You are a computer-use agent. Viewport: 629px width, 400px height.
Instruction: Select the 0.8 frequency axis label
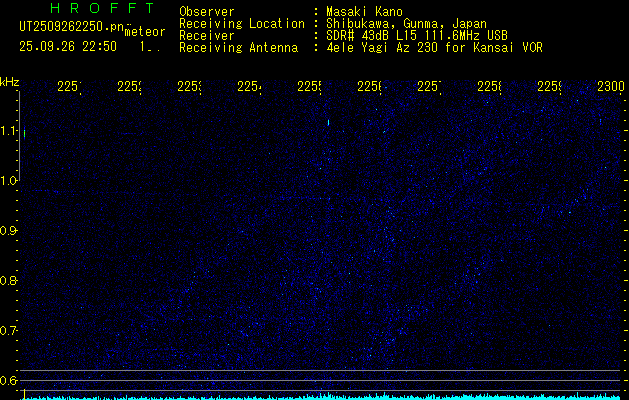click(x=8, y=280)
